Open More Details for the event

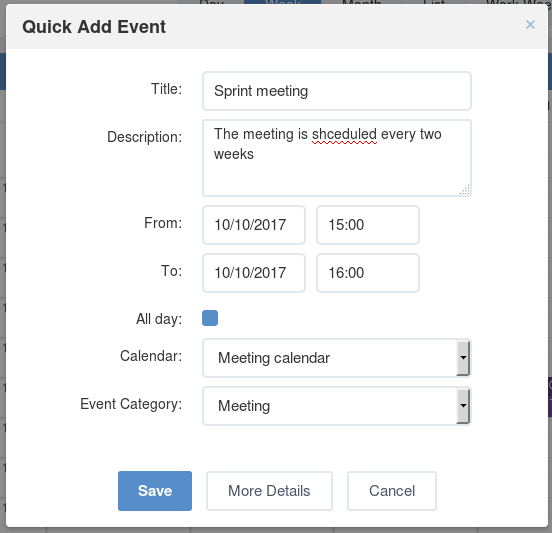coord(269,491)
